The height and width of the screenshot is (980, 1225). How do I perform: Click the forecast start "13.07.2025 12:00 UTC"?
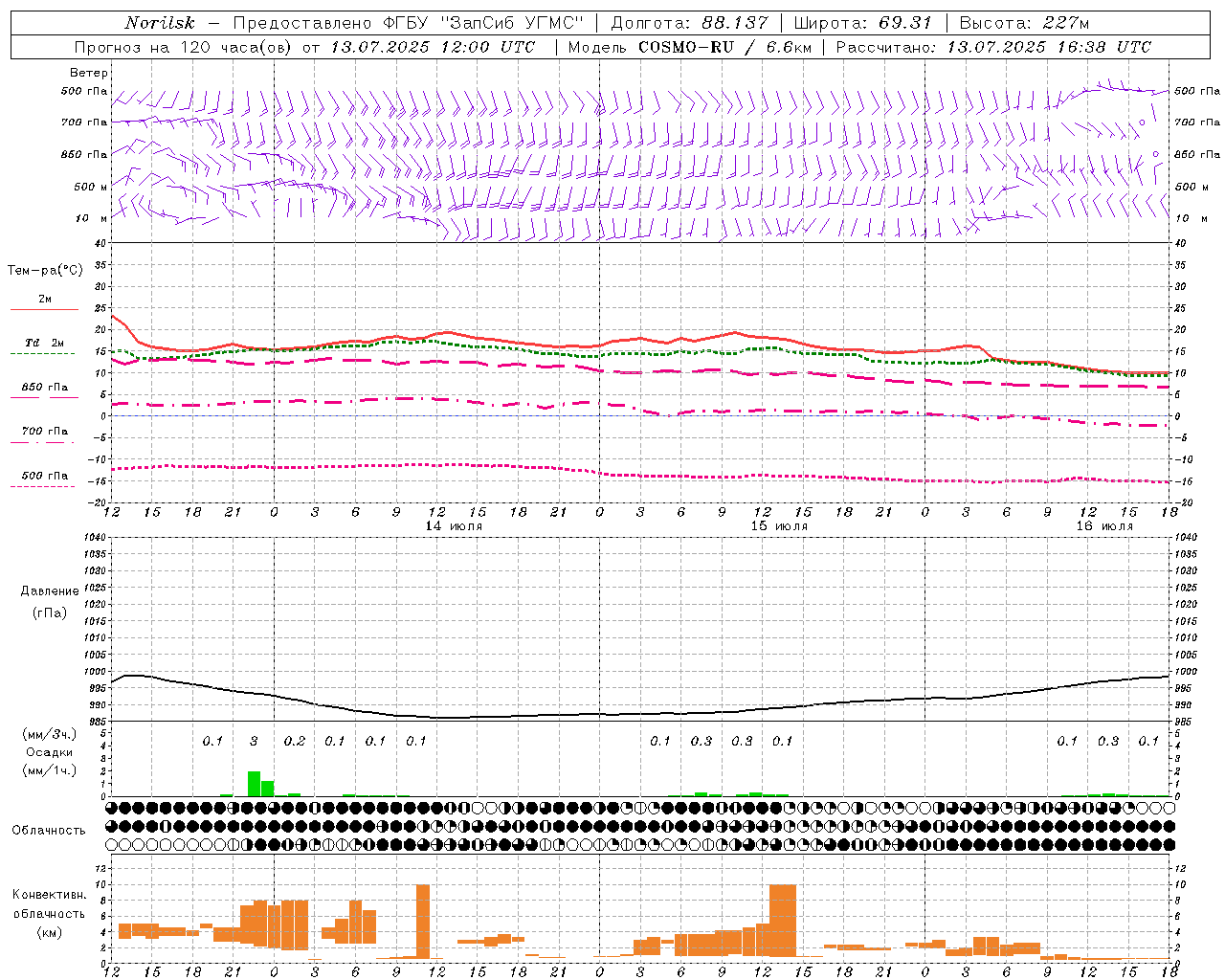[x=433, y=47]
